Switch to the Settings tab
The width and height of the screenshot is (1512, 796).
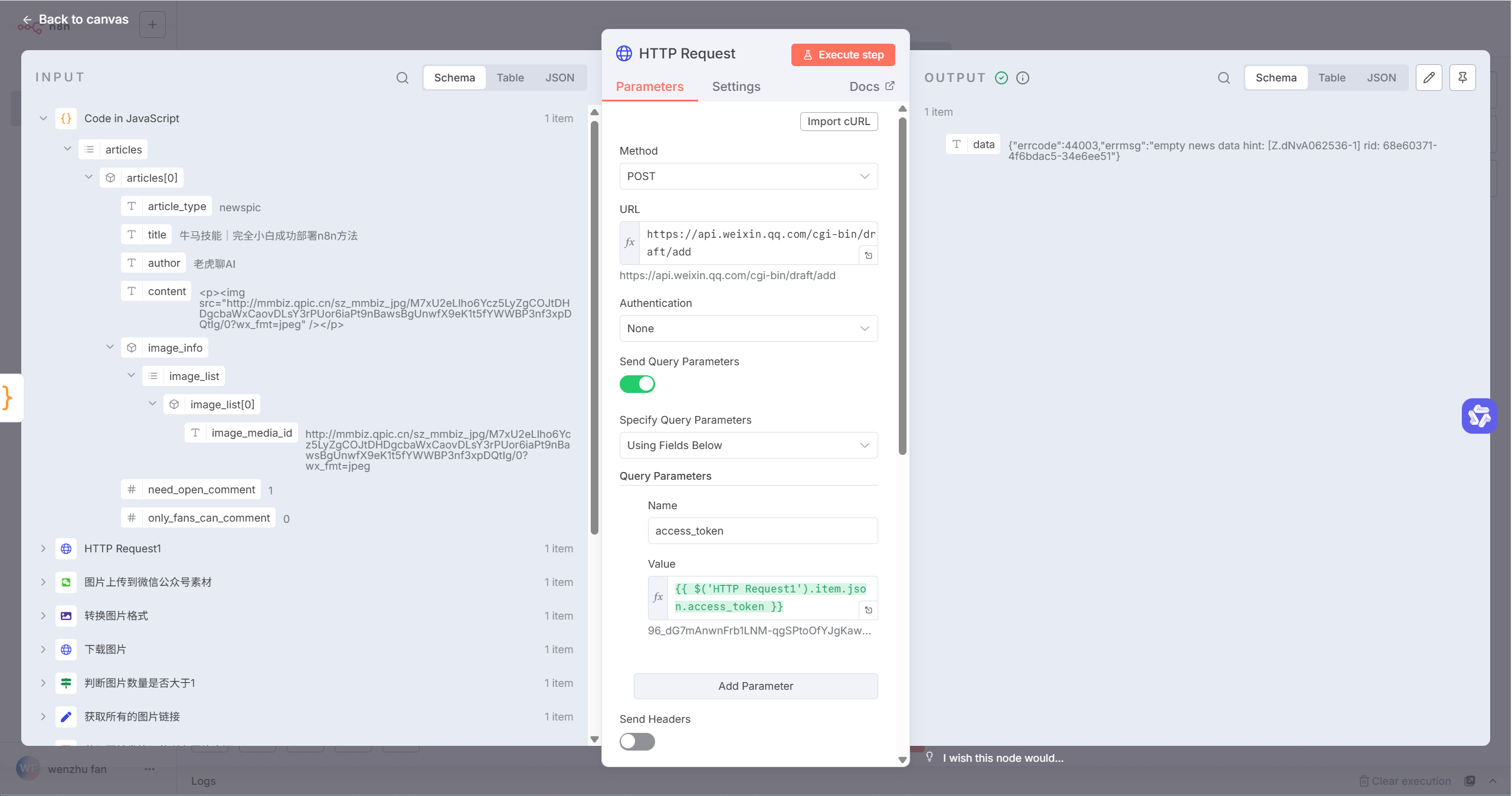click(x=735, y=87)
